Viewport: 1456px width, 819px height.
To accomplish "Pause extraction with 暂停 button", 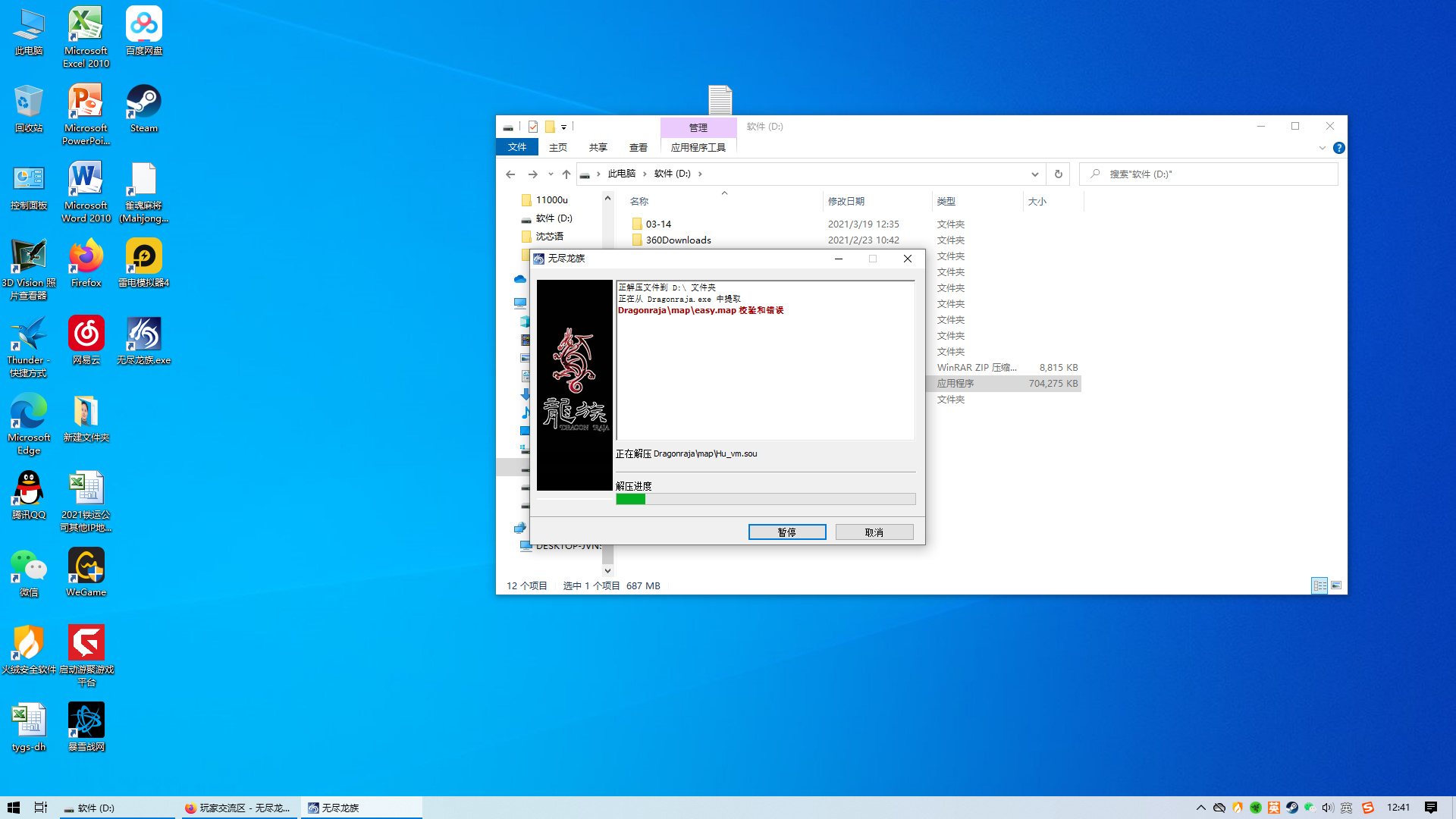I will tap(787, 532).
